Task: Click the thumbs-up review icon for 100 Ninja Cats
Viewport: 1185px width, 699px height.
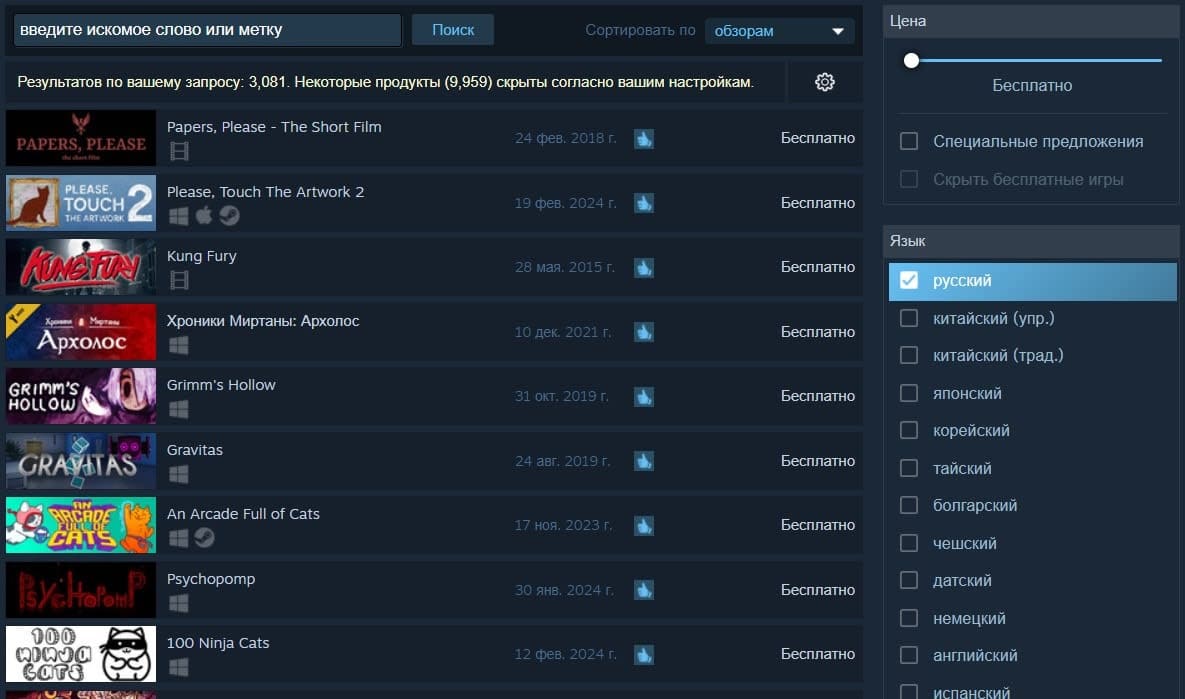Action: click(x=644, y=654)
